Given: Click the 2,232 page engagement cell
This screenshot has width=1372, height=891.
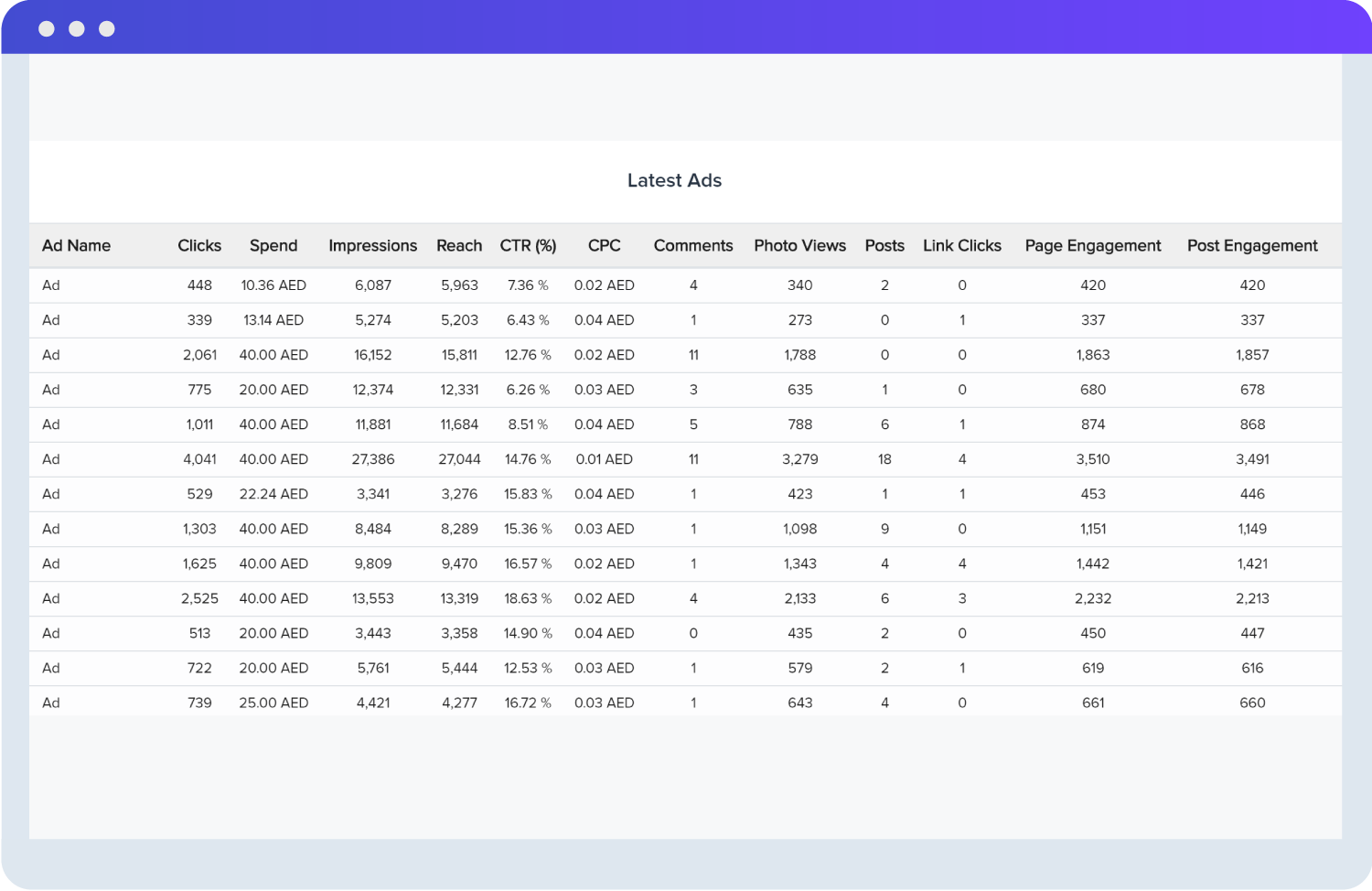Looking at the screenshot, I should coord(1093,598).
